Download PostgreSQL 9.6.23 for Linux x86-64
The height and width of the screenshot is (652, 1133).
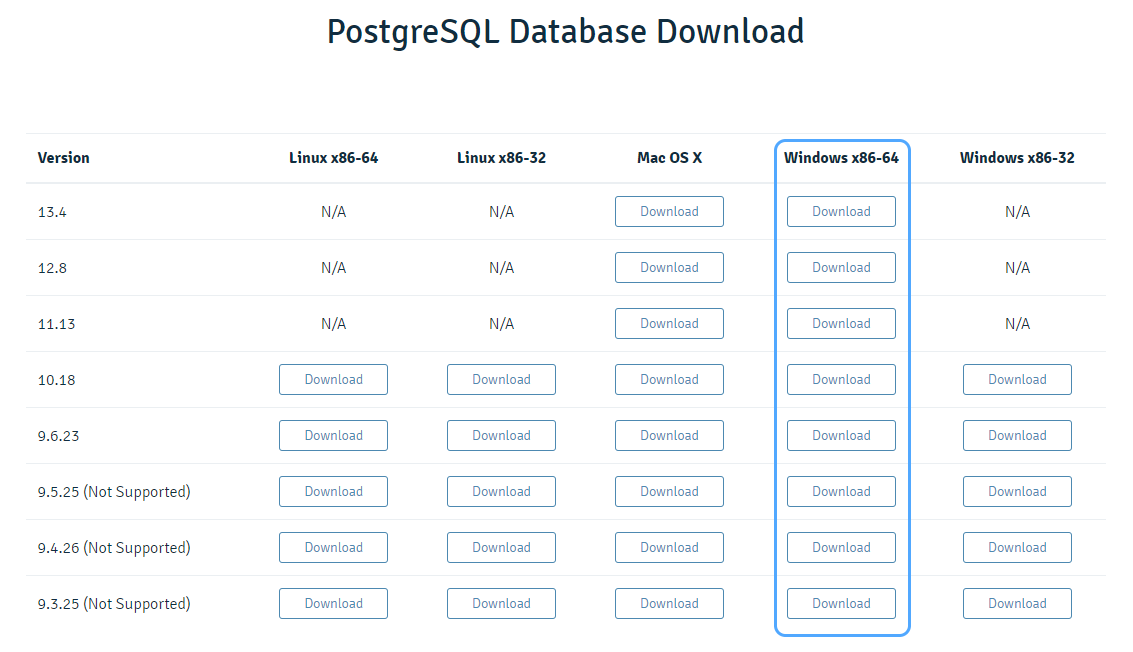coord(333,435)
